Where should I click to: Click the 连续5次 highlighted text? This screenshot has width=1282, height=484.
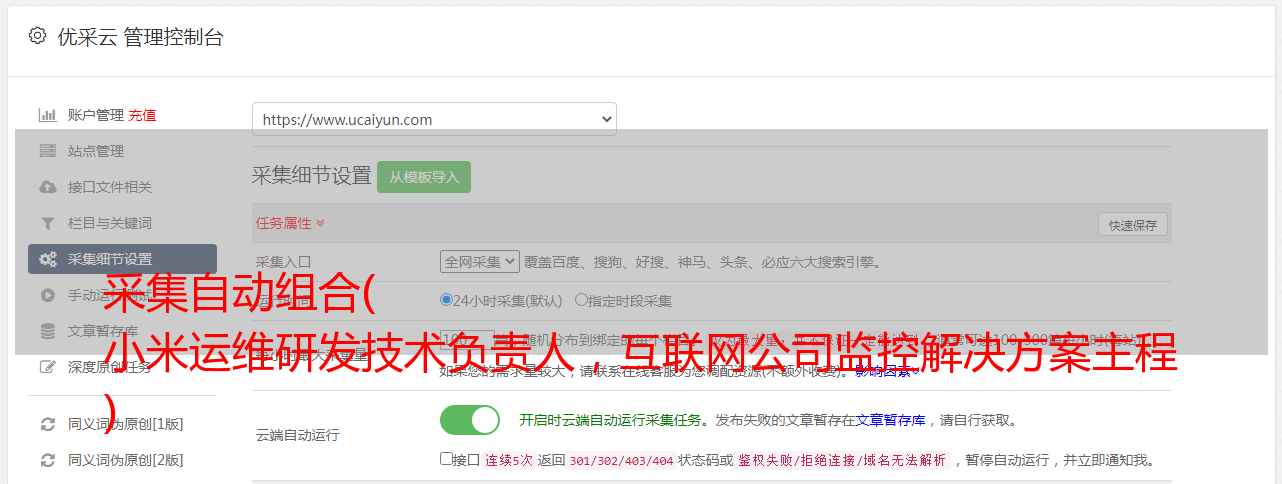pos(509,460)
